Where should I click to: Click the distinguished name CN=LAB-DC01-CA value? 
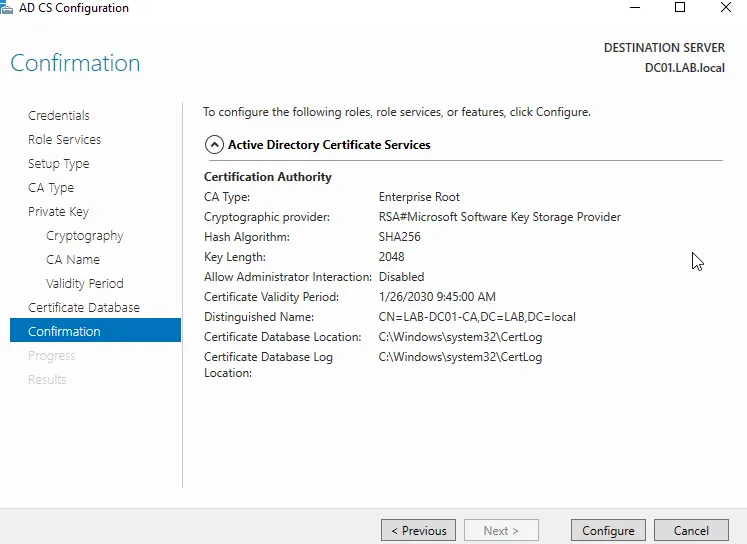point(477,317)
